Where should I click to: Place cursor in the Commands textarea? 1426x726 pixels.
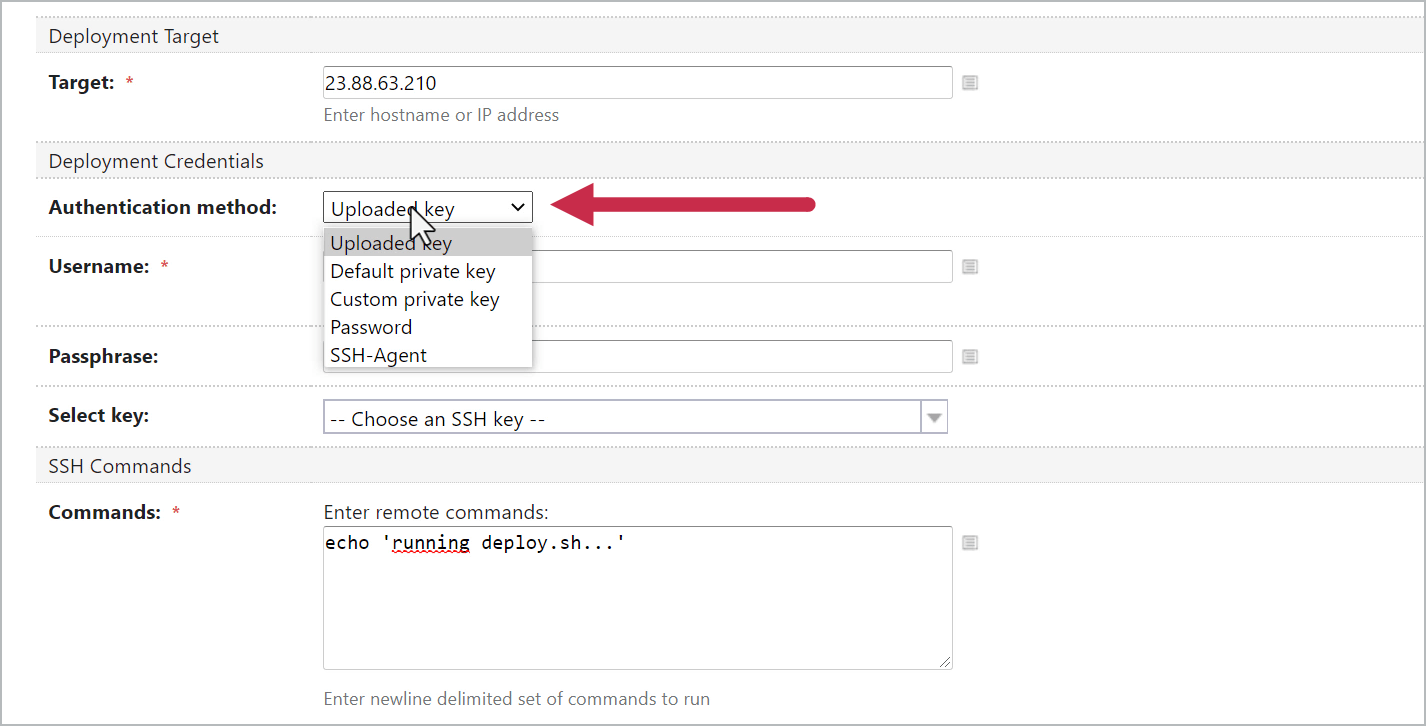637,598
